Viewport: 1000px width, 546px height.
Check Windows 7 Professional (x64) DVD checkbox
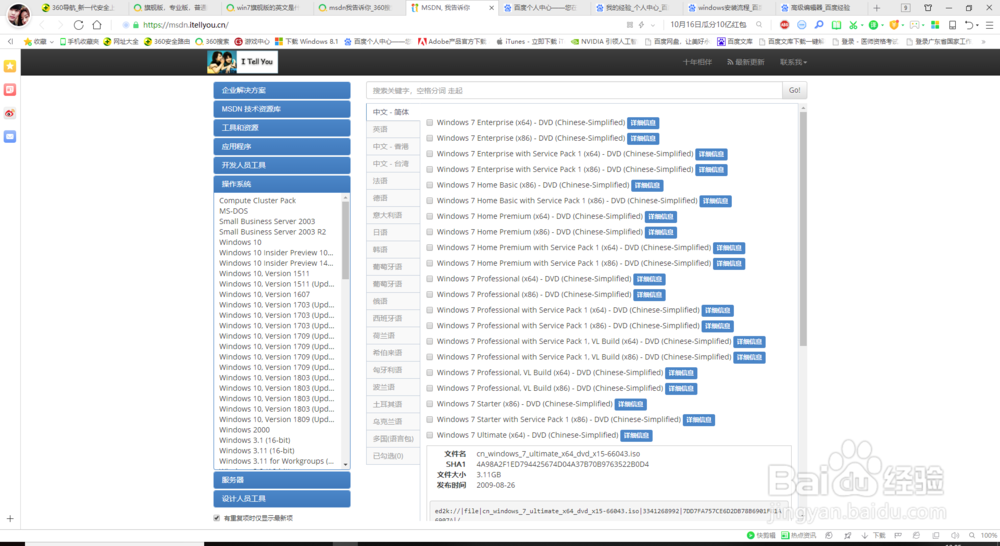[x=430, y=279]
